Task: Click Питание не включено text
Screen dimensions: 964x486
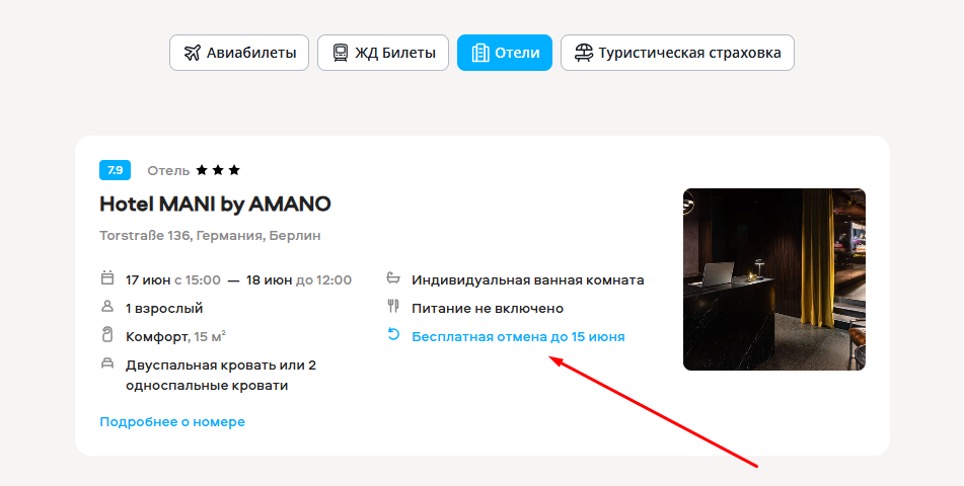Action: 488,308
